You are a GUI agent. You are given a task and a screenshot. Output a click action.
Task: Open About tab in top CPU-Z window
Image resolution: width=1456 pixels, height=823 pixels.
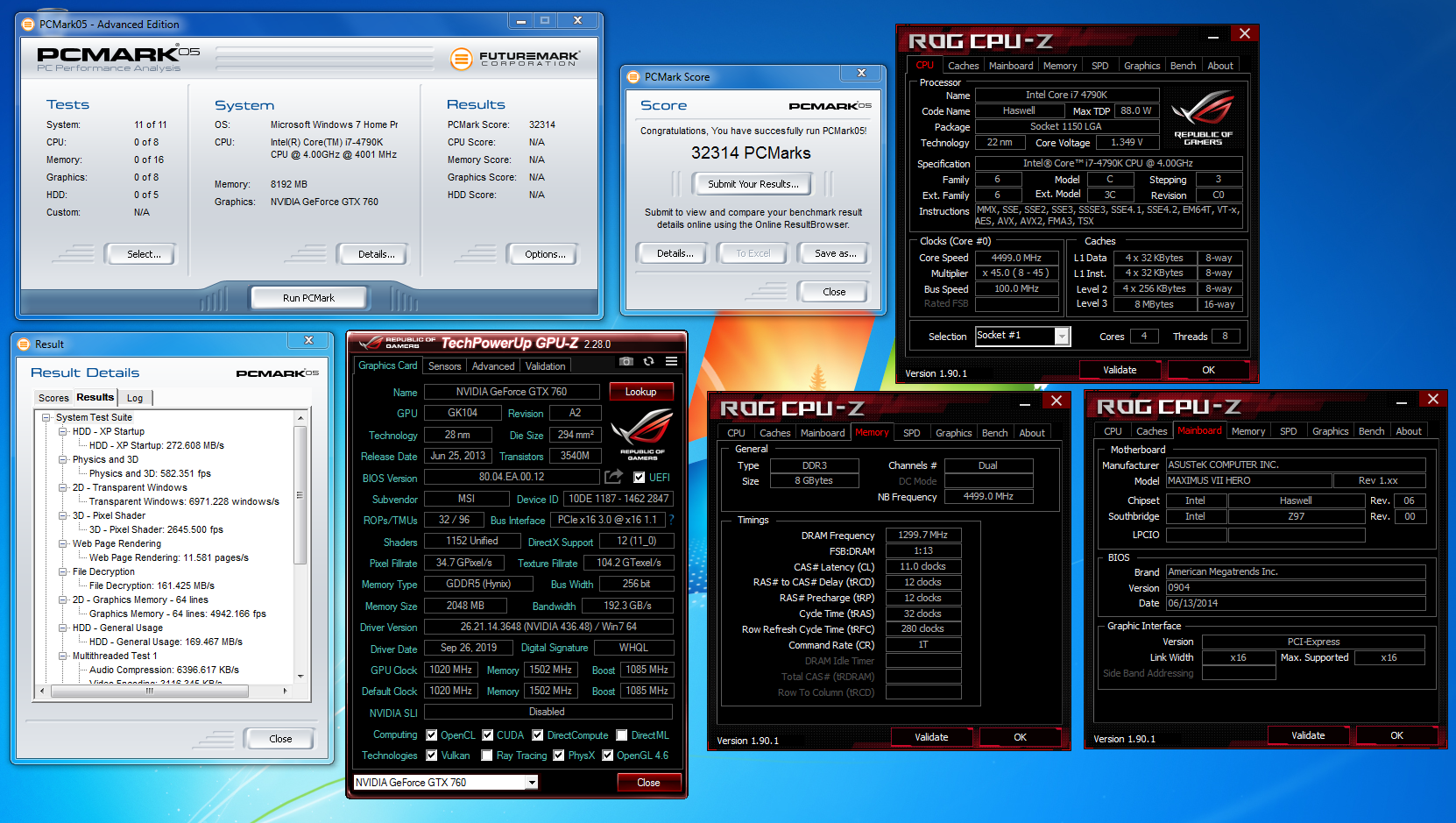1219,66
